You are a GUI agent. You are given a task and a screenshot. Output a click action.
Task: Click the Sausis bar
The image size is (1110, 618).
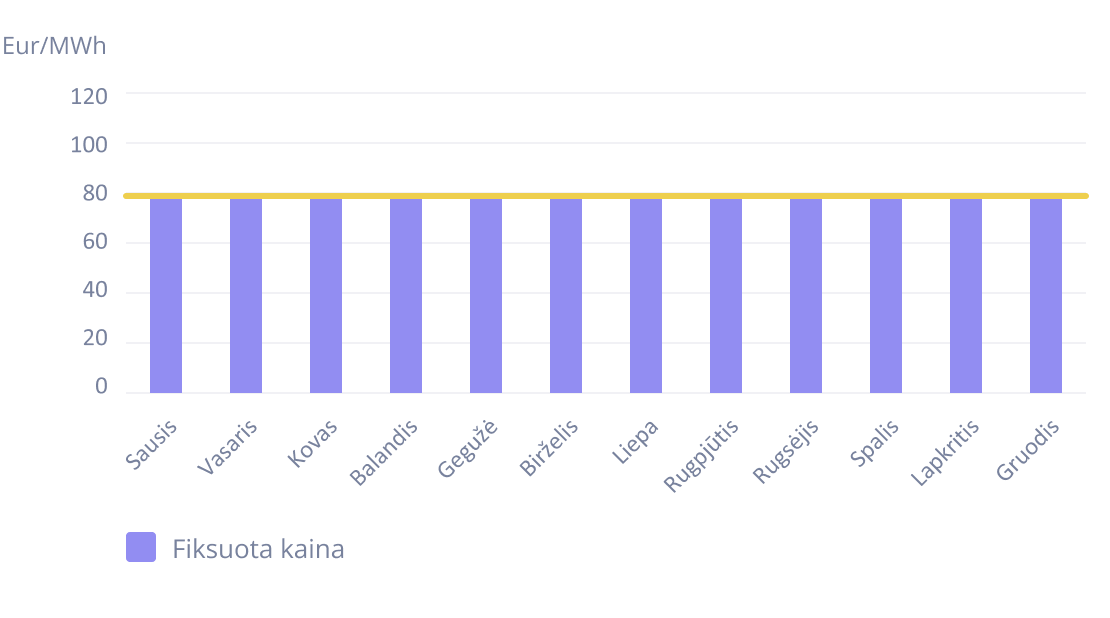tap(166, 295)
